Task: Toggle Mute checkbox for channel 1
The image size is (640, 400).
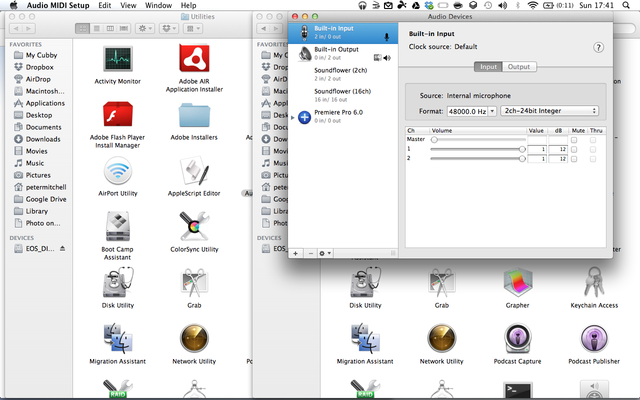Action: 574,149
